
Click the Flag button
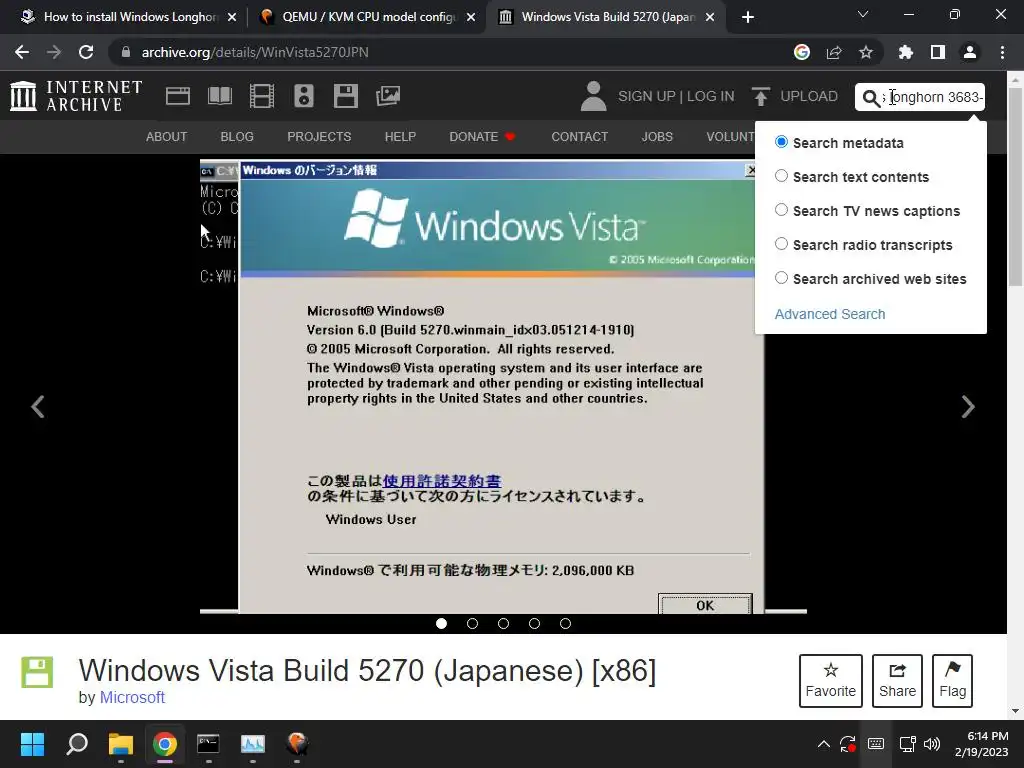[x=953, y=680]
